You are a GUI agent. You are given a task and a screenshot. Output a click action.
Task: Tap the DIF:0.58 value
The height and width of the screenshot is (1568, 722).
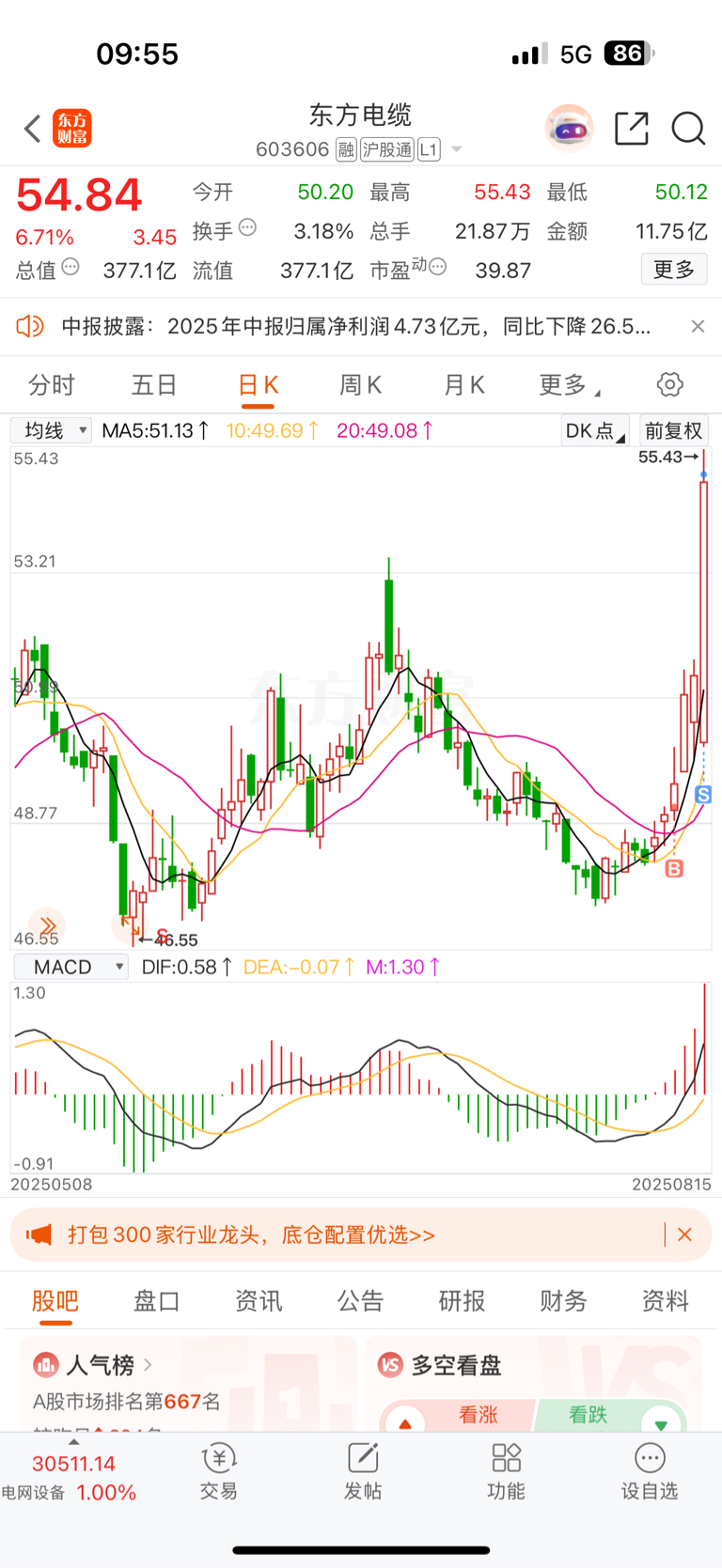point(186,967)
